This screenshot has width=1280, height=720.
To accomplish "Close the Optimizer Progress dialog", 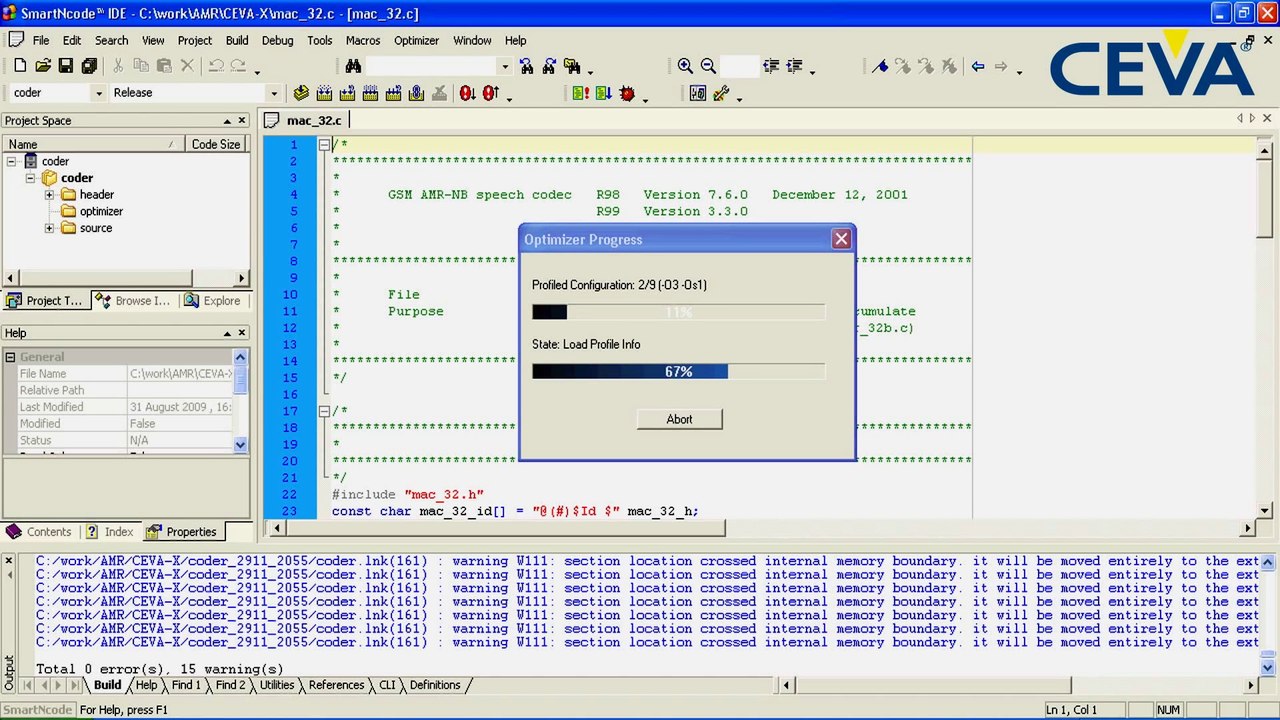I will pyautogui.click(x=841, y=239).
